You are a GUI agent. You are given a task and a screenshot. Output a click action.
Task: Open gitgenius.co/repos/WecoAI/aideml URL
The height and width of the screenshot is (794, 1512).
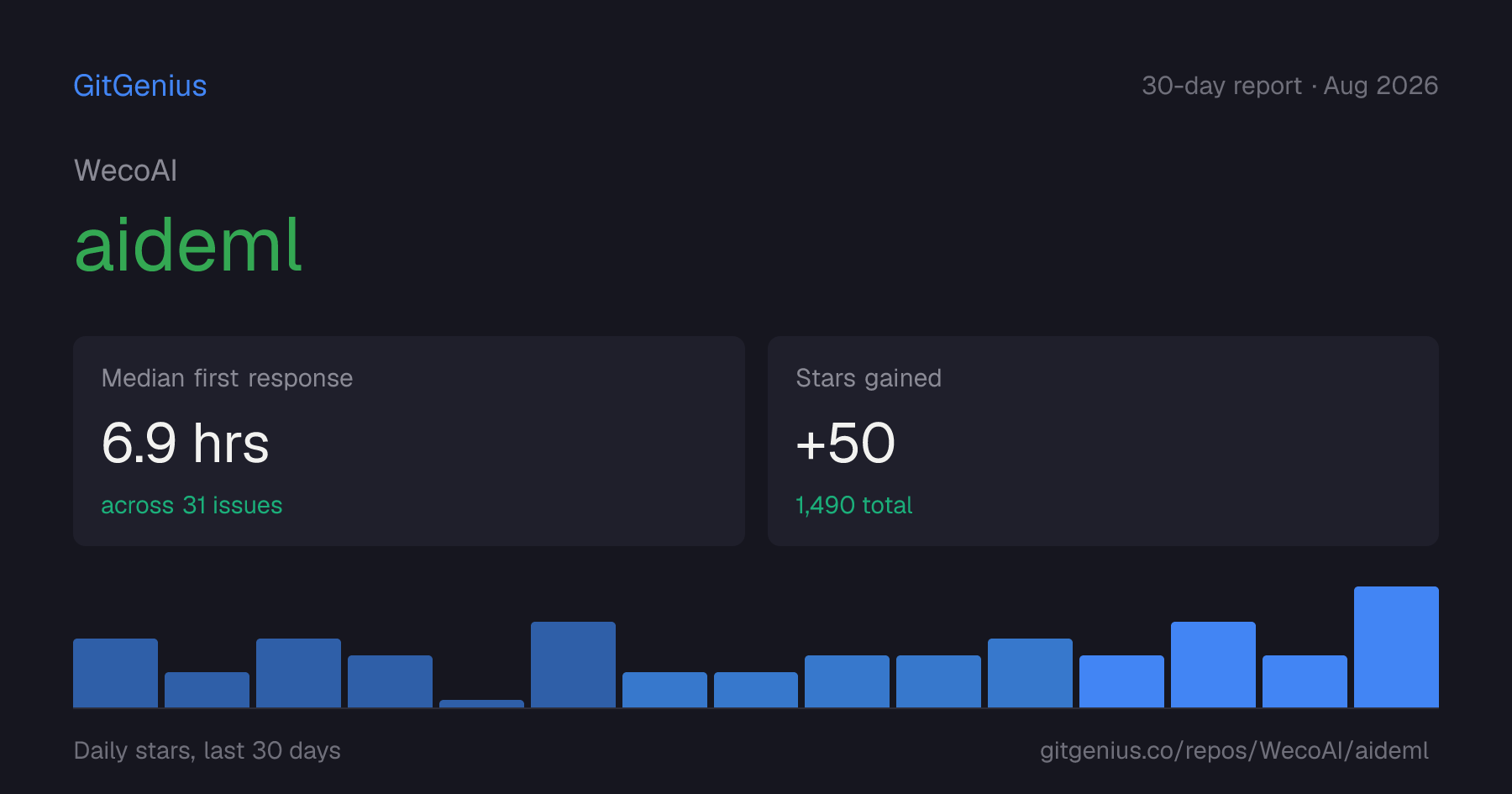tap(1234, 750)
